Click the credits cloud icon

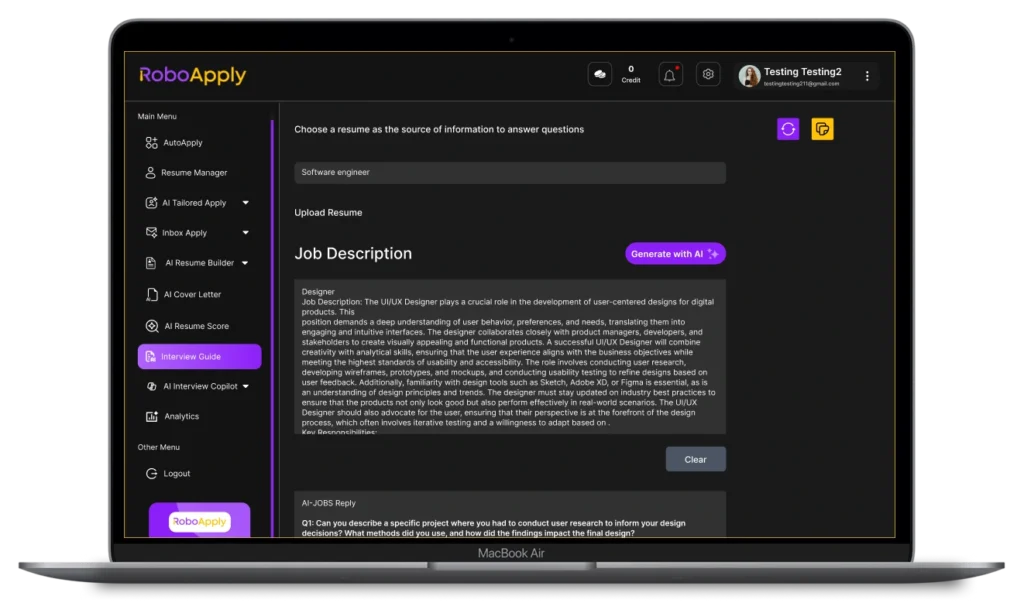(600, 75)
